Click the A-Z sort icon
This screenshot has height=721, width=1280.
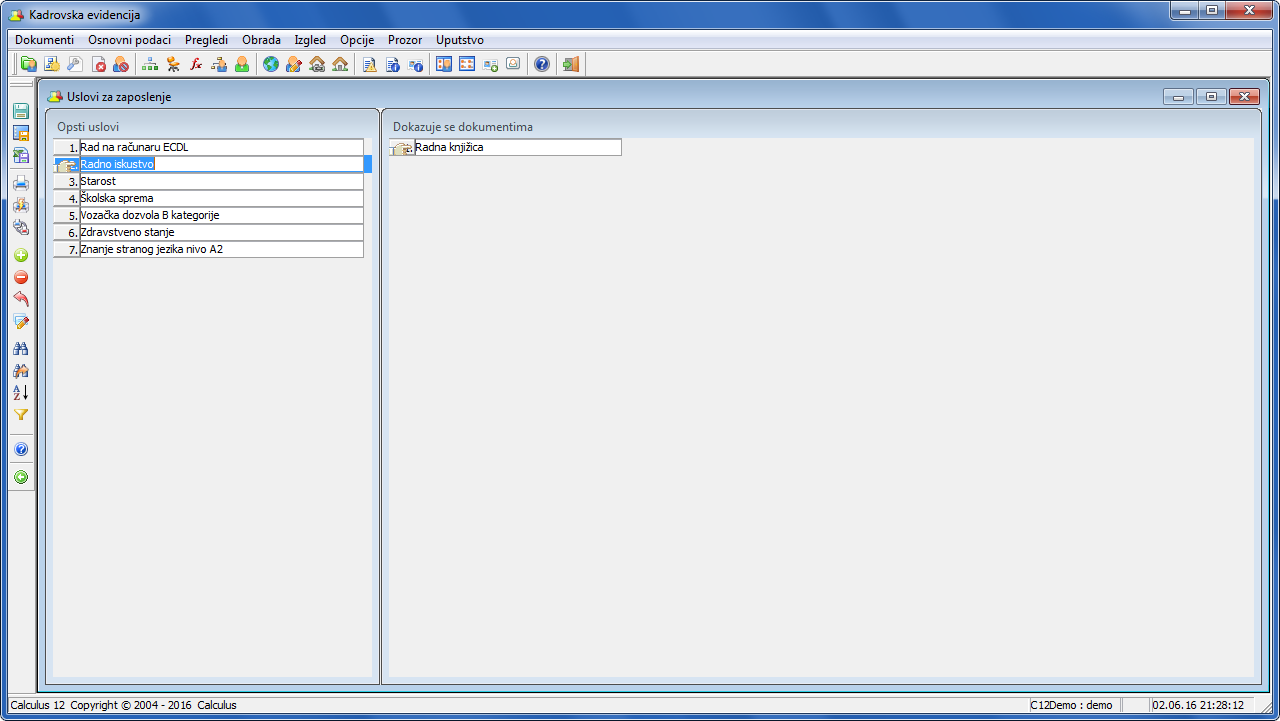pos(21,392)
